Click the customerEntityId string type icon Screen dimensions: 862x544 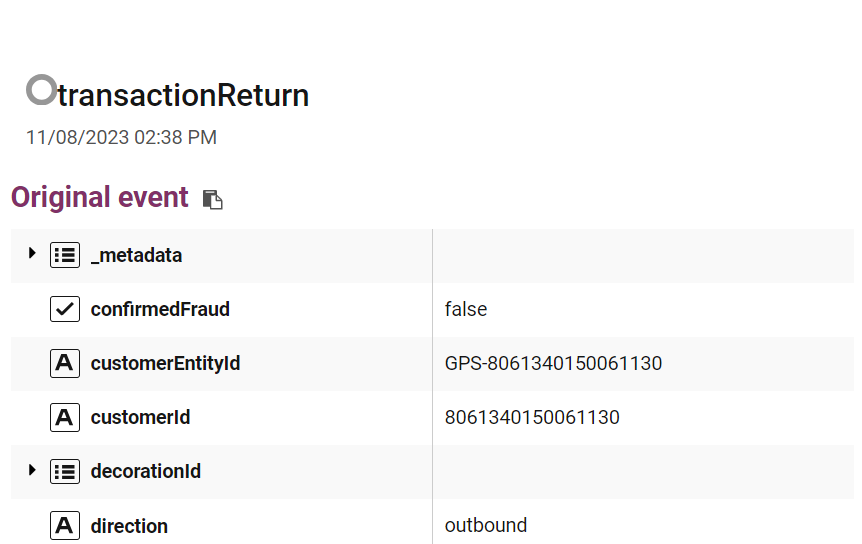tap(65, 363)
